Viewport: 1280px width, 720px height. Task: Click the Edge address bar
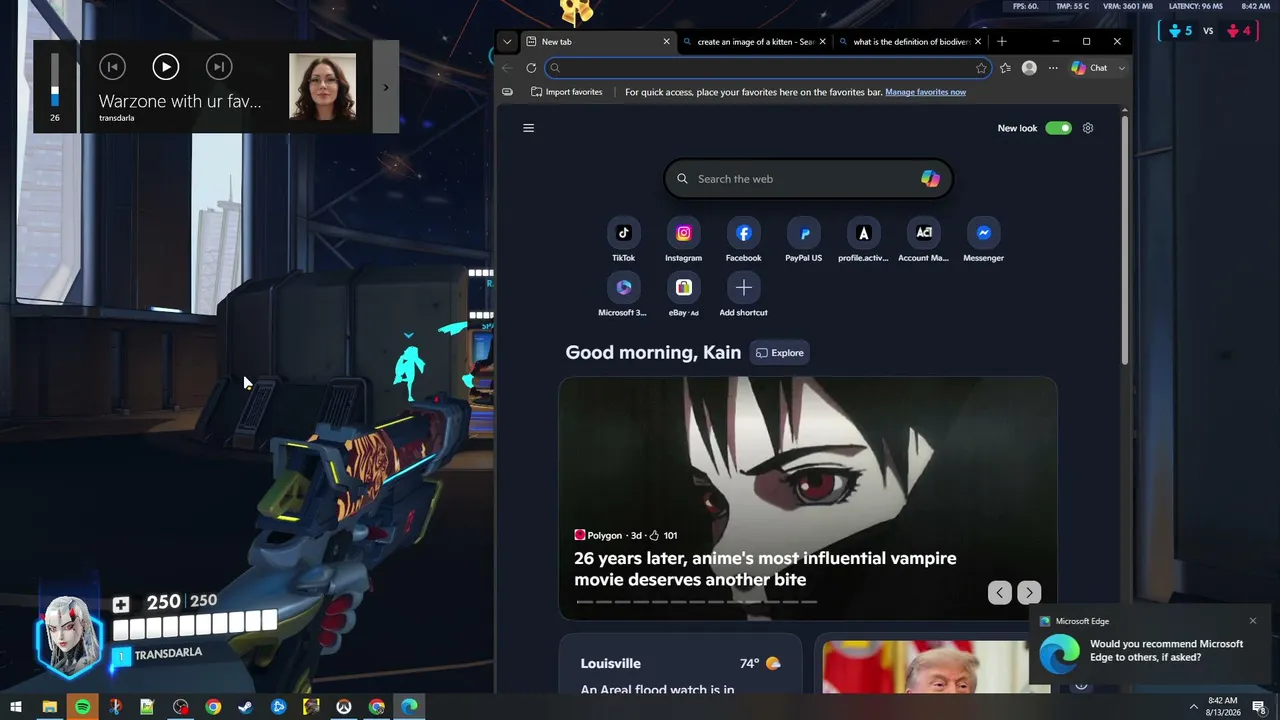(x=768, y=68)
